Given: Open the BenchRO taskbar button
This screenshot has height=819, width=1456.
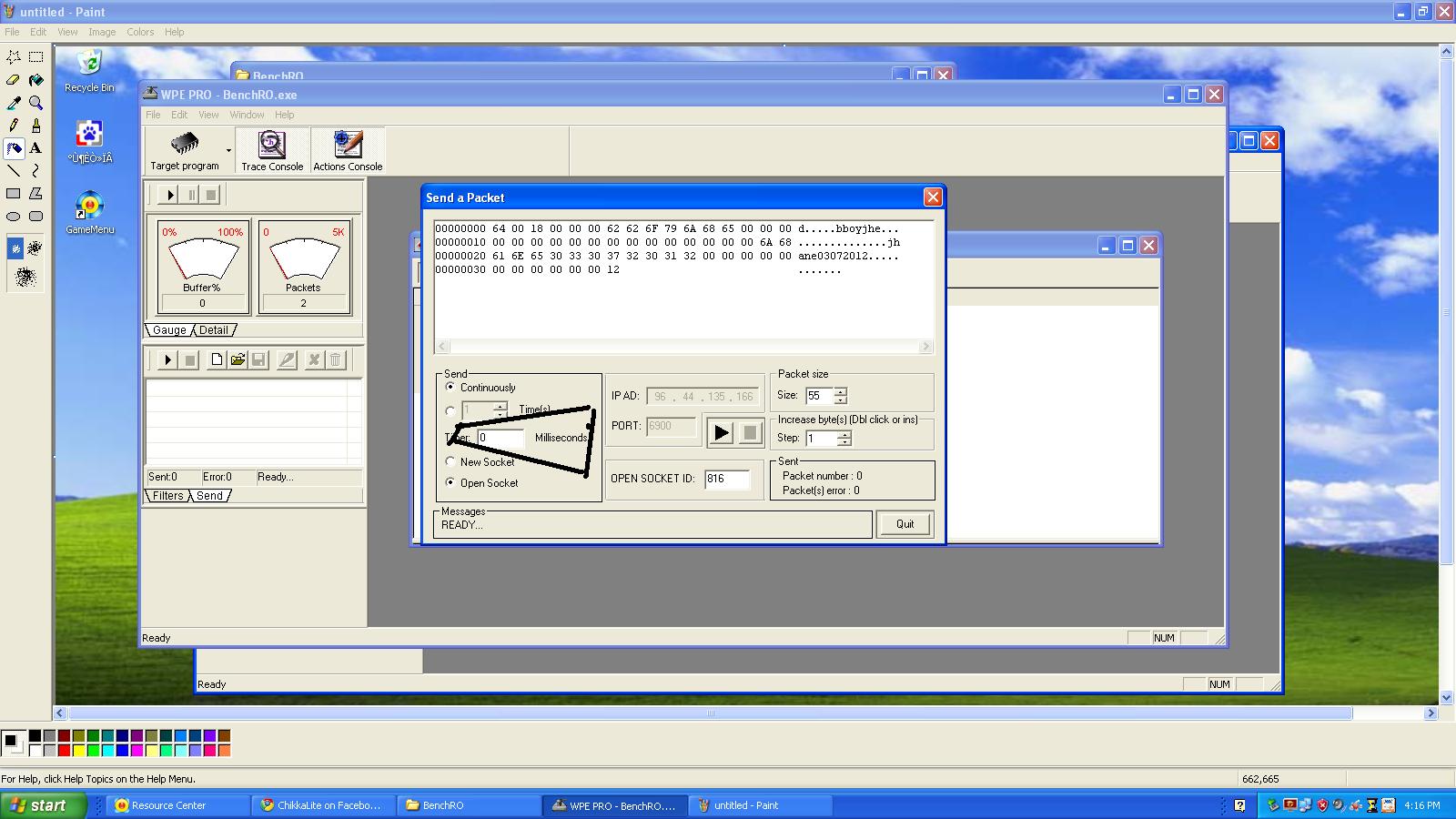Looking at the screenshot, I should [470, 805].
